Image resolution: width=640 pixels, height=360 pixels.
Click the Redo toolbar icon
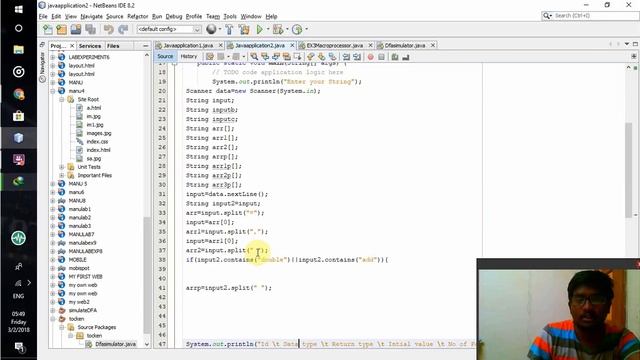tap(123, 29)
